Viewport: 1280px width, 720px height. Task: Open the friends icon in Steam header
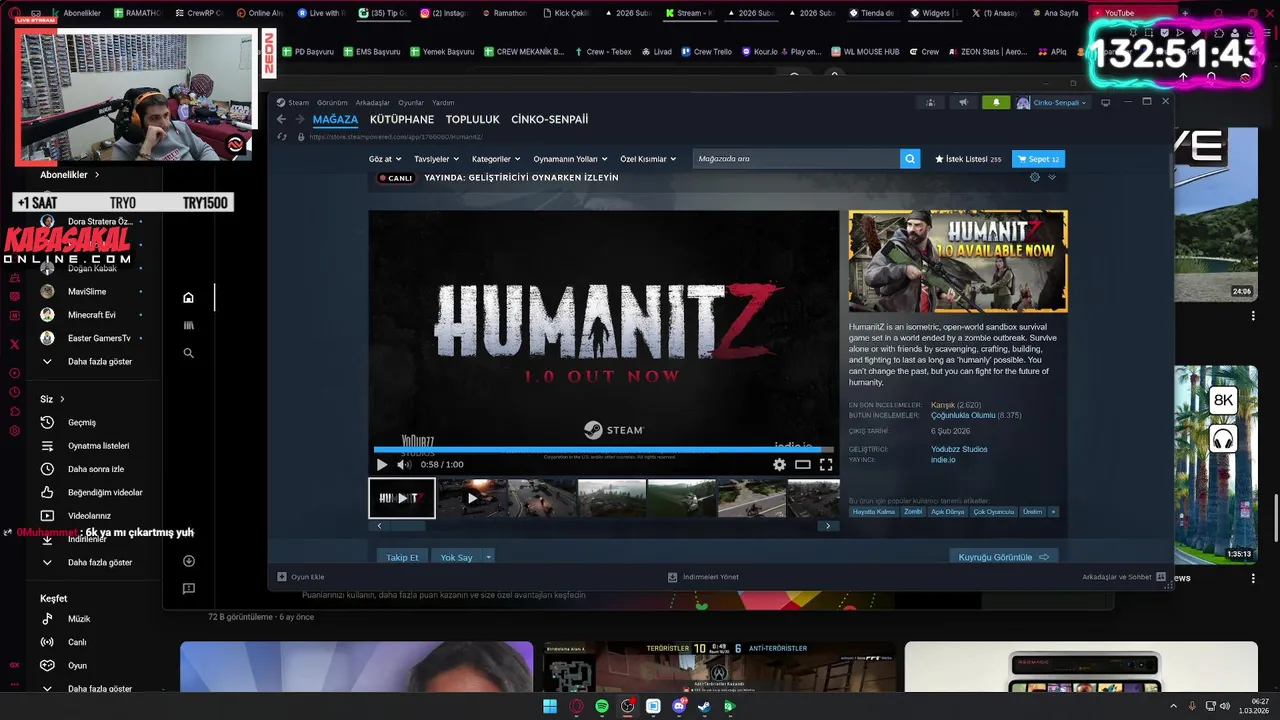930,102
